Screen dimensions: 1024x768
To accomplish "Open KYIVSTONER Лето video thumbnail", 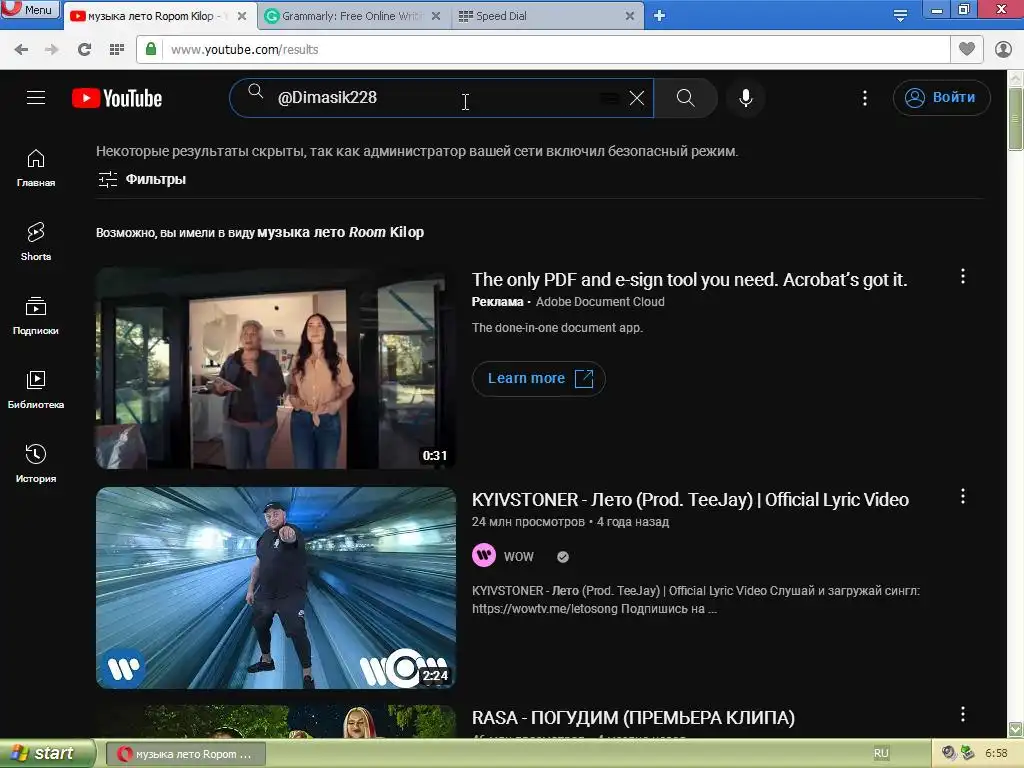I will point(276,588).
